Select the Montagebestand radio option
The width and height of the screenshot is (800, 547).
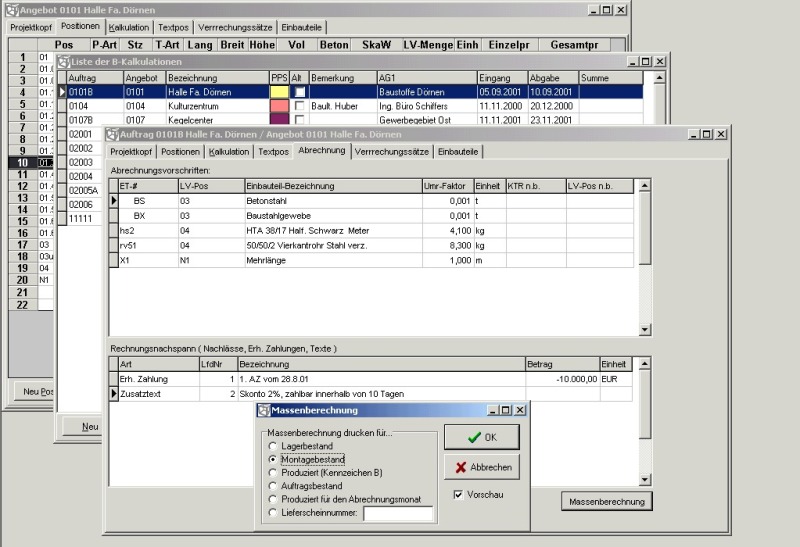pyautogui.click(x=272, y=459)
